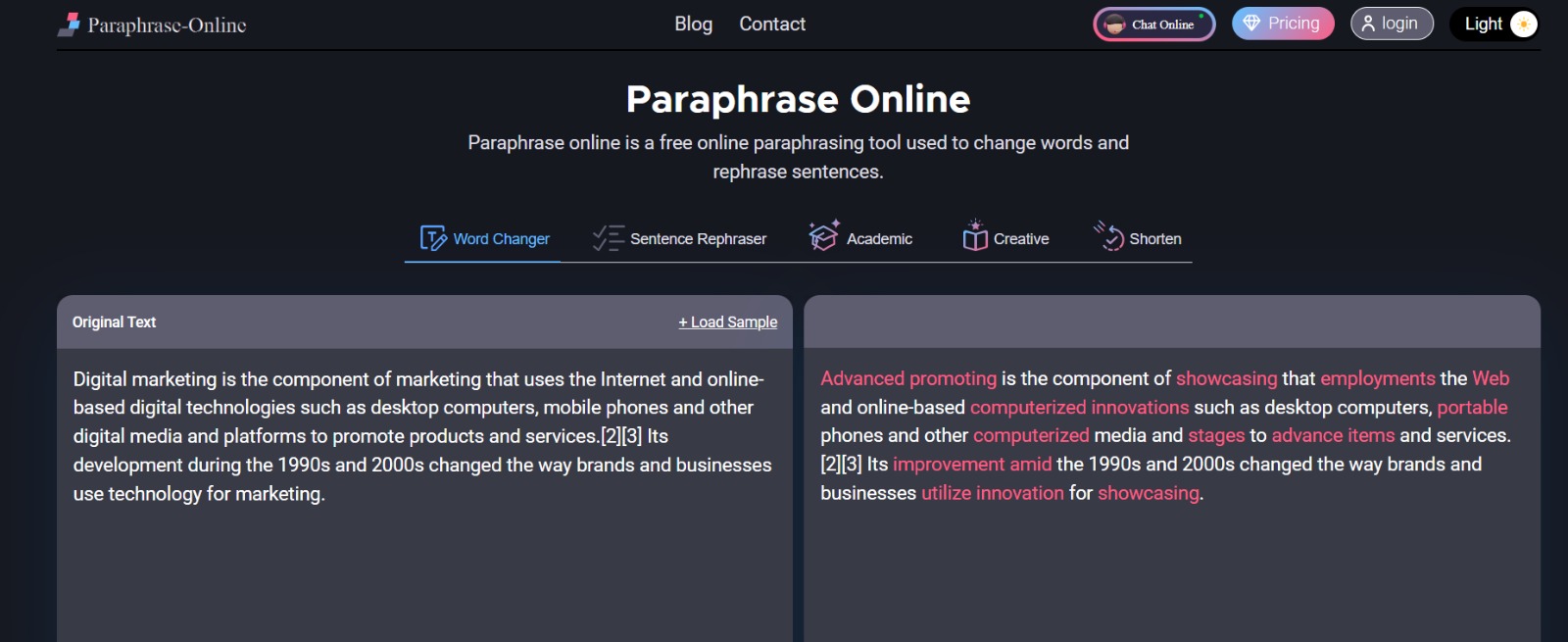
Task: Click the Creative gift box icon
Action: [x=974, y=236]
